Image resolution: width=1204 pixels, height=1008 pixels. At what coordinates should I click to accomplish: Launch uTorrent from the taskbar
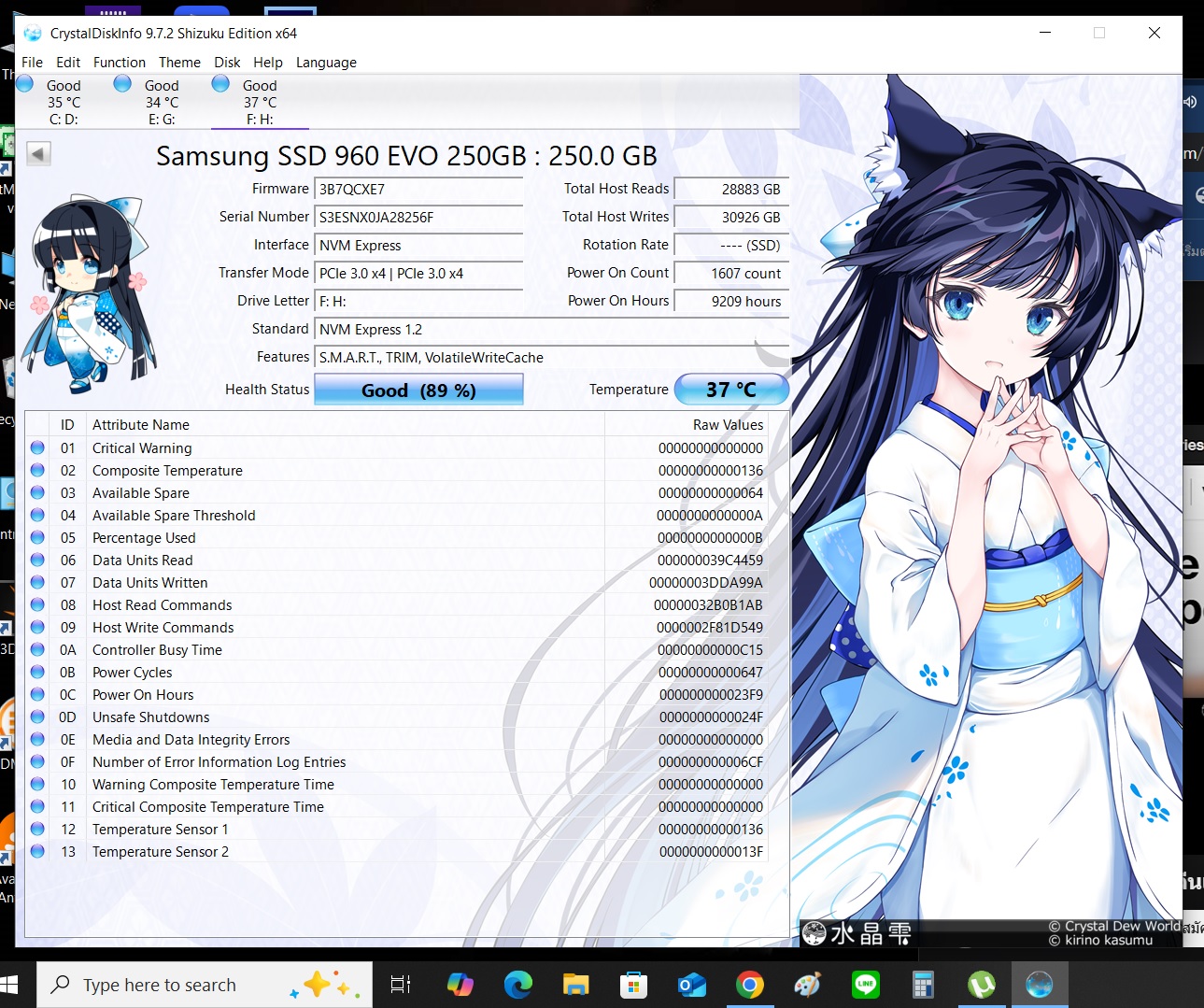click(981, 985)
